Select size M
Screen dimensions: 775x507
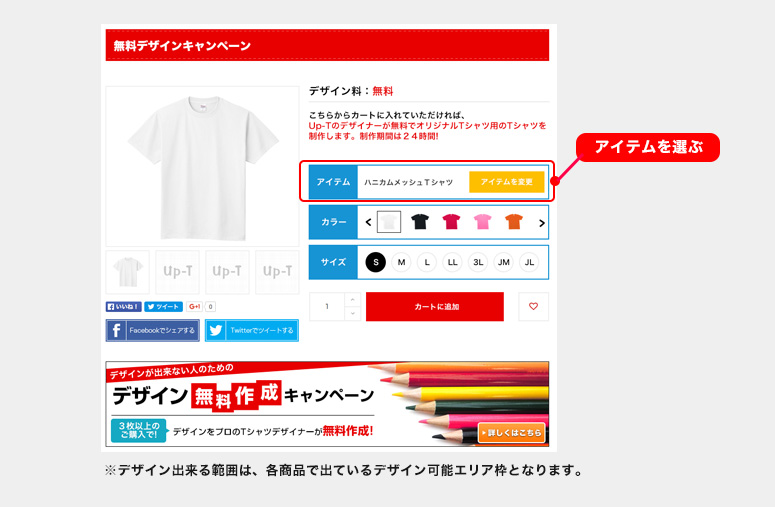click(x=401, y=262)
